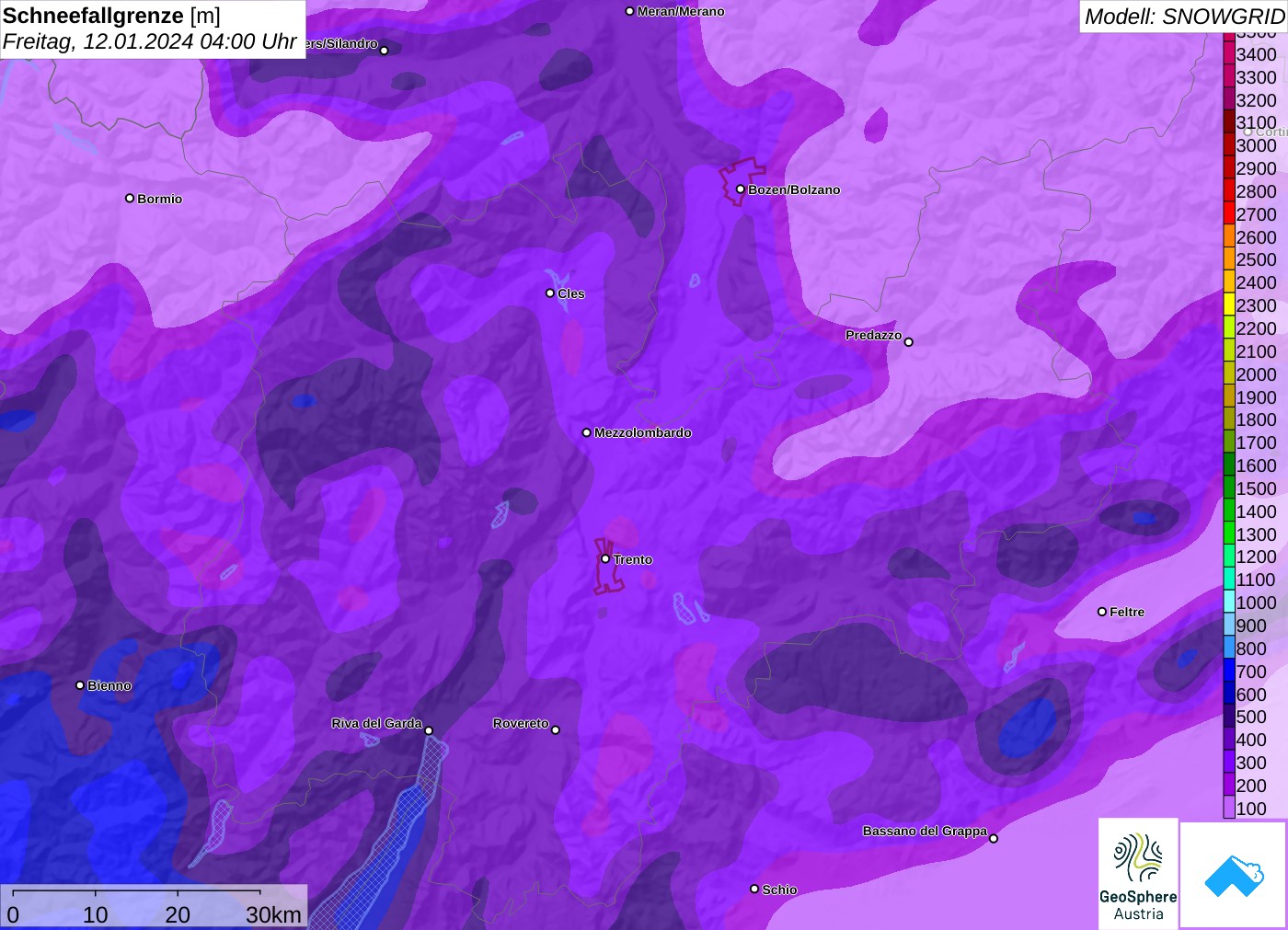This screenshot has width=1288, height=930.
Task: Click the blue house-and-cloud logo
Action: pos(1234,875)
